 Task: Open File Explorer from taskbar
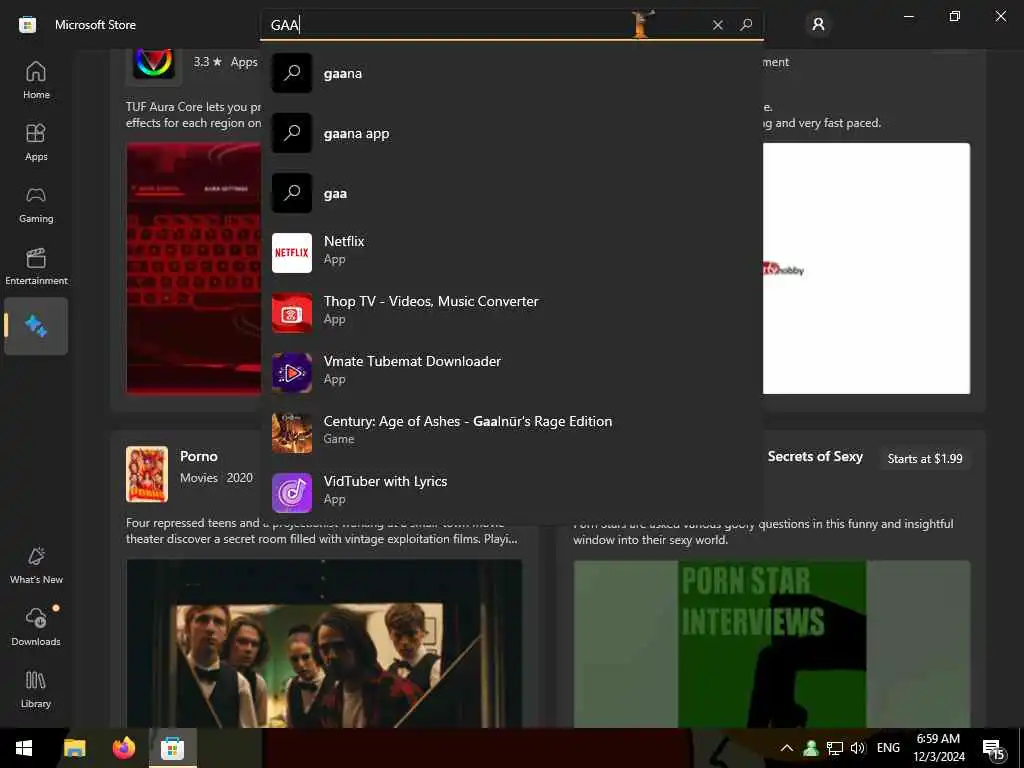[x=74, y=748]
